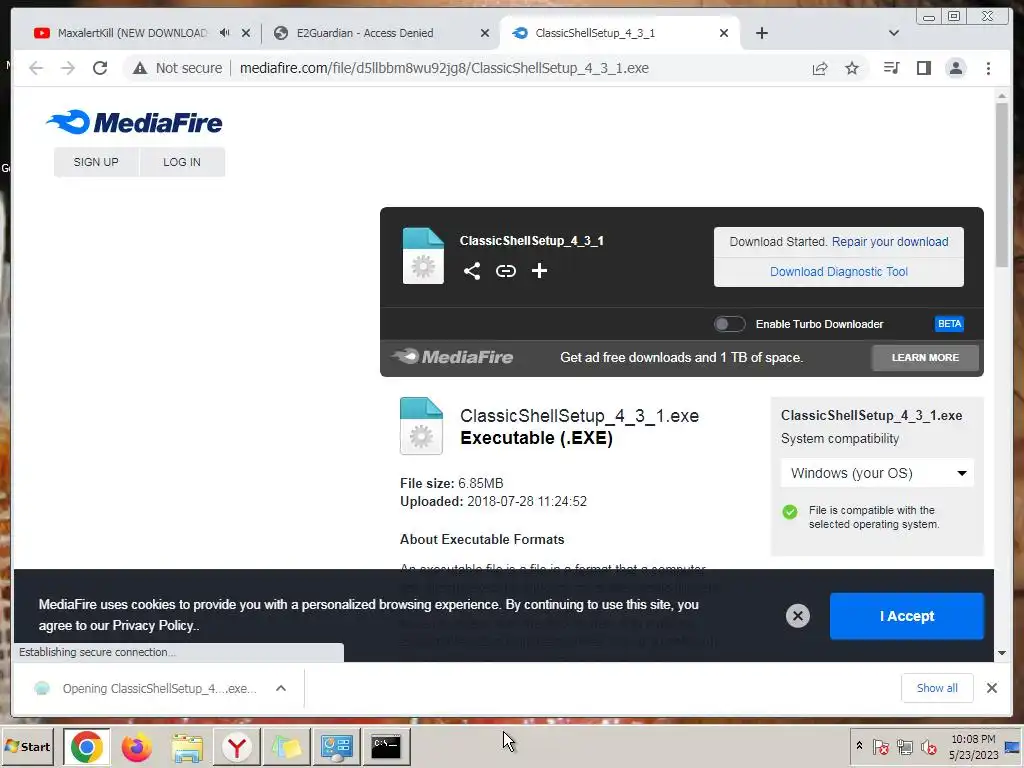Open the control panel taskbar icon

336,746
